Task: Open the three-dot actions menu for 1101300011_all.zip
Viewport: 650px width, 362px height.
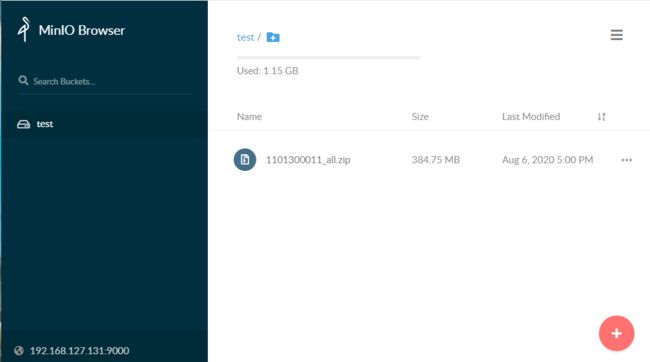Action: click(x=626, y=160)
